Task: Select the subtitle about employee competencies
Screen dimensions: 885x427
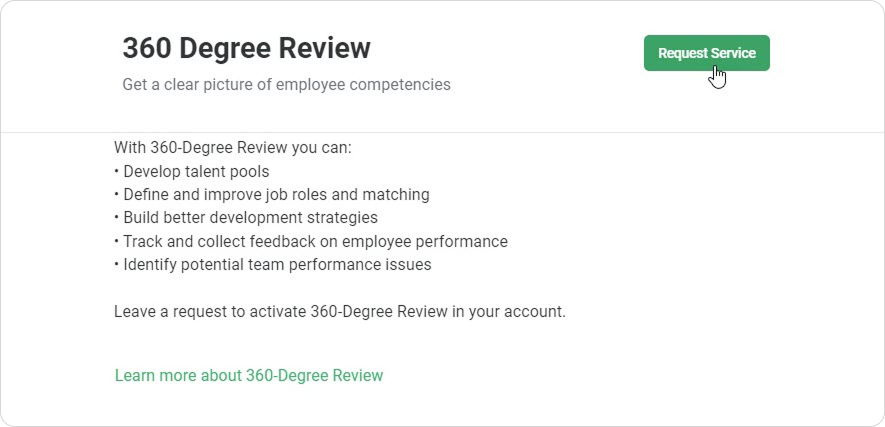Action: pos(286,85)
